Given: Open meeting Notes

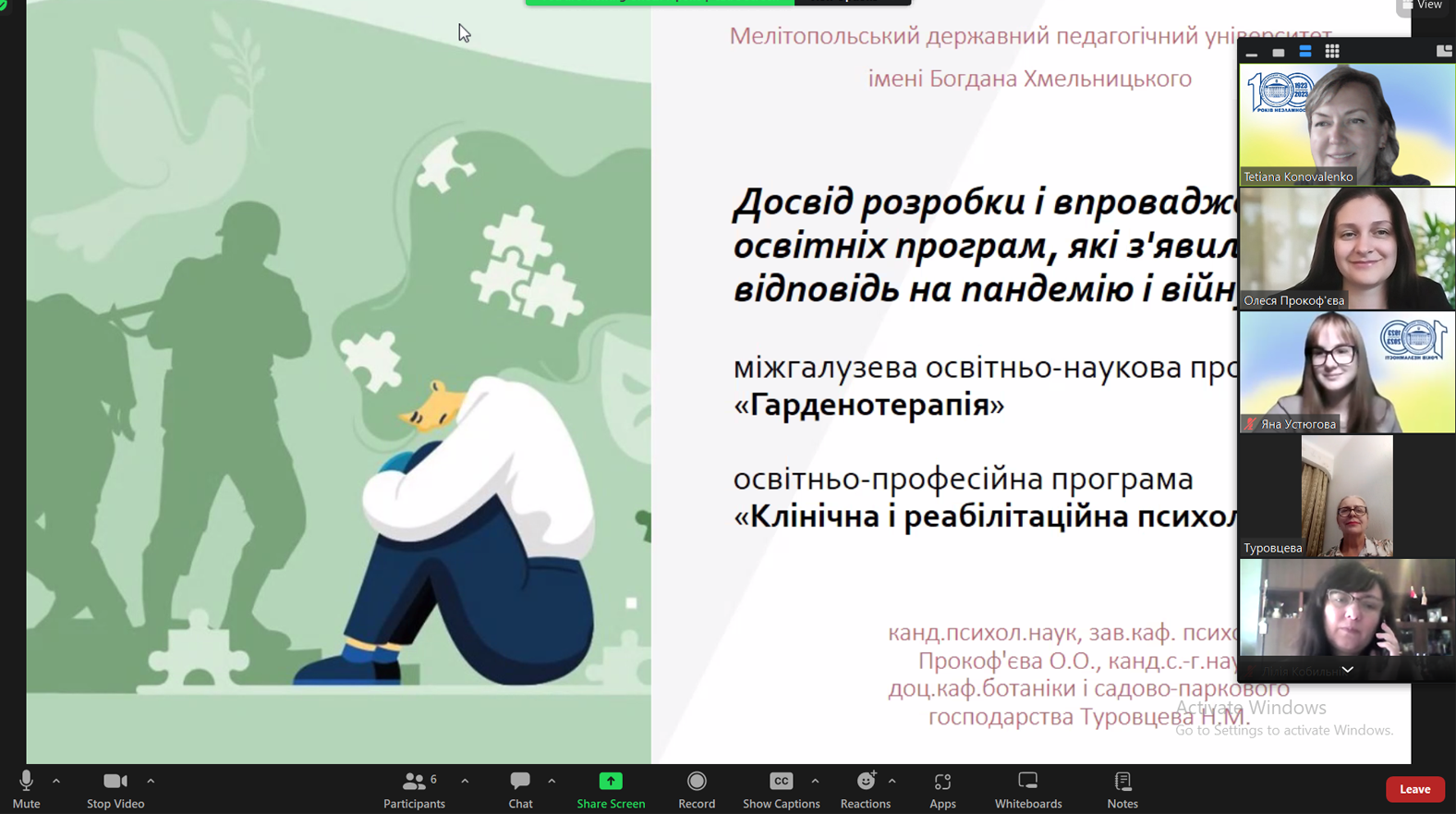Looking at the screenshot, I should coord(1122,789).
